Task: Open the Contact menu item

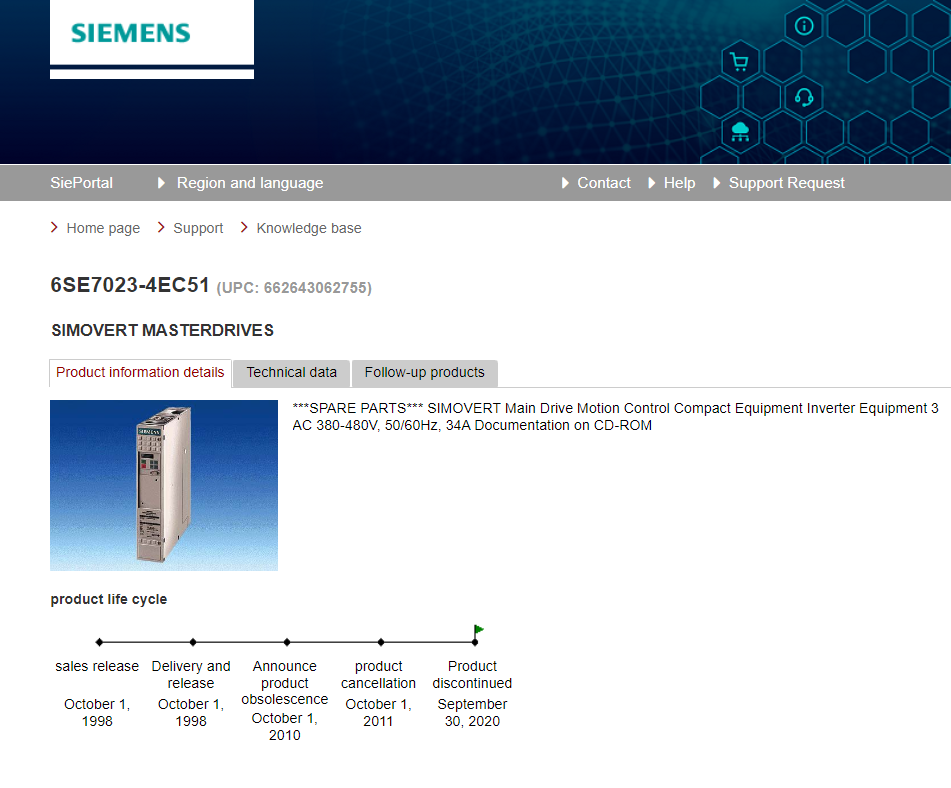Action: 603,183
